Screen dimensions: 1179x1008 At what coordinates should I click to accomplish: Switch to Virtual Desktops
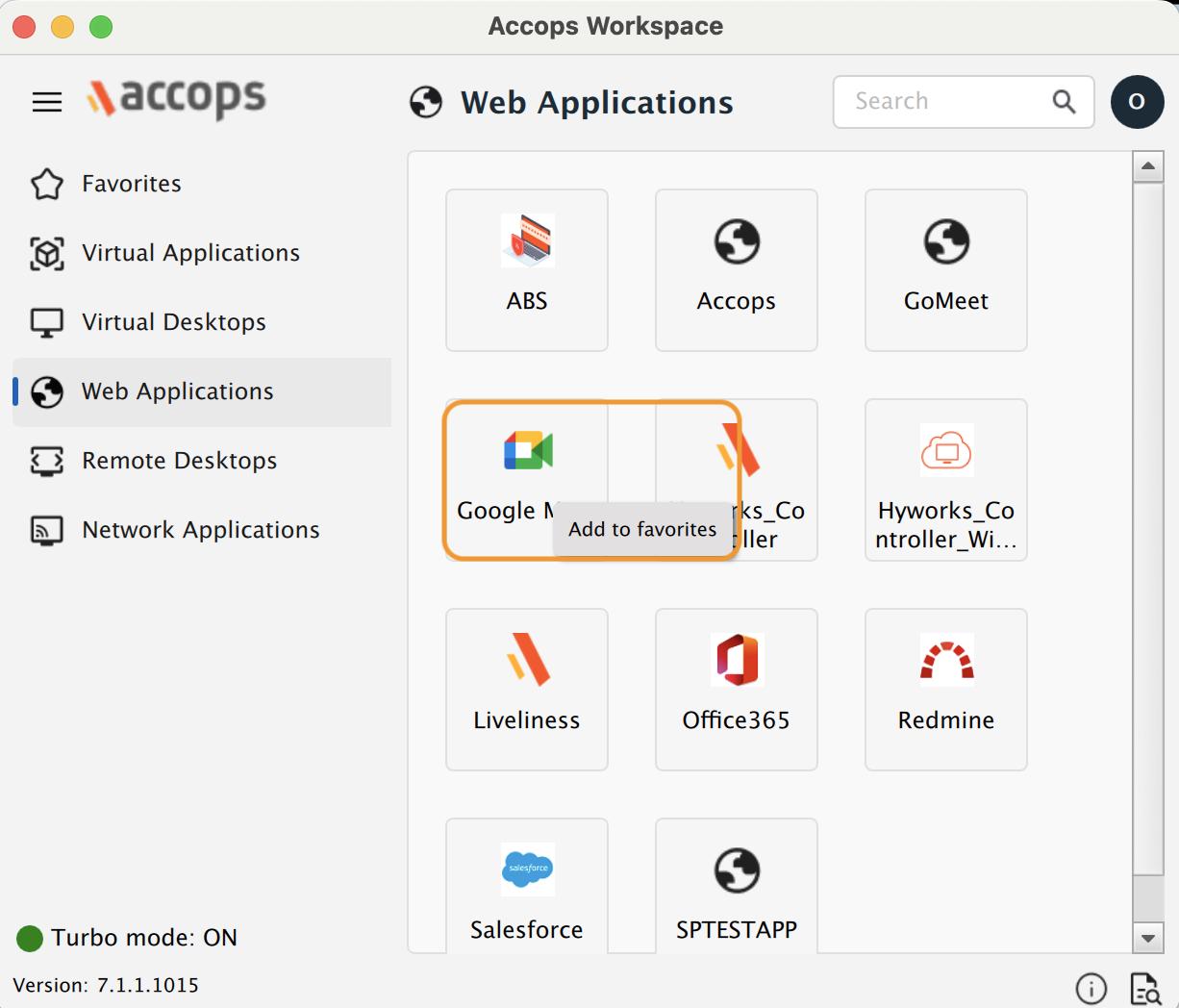click(x=173, y=322)
